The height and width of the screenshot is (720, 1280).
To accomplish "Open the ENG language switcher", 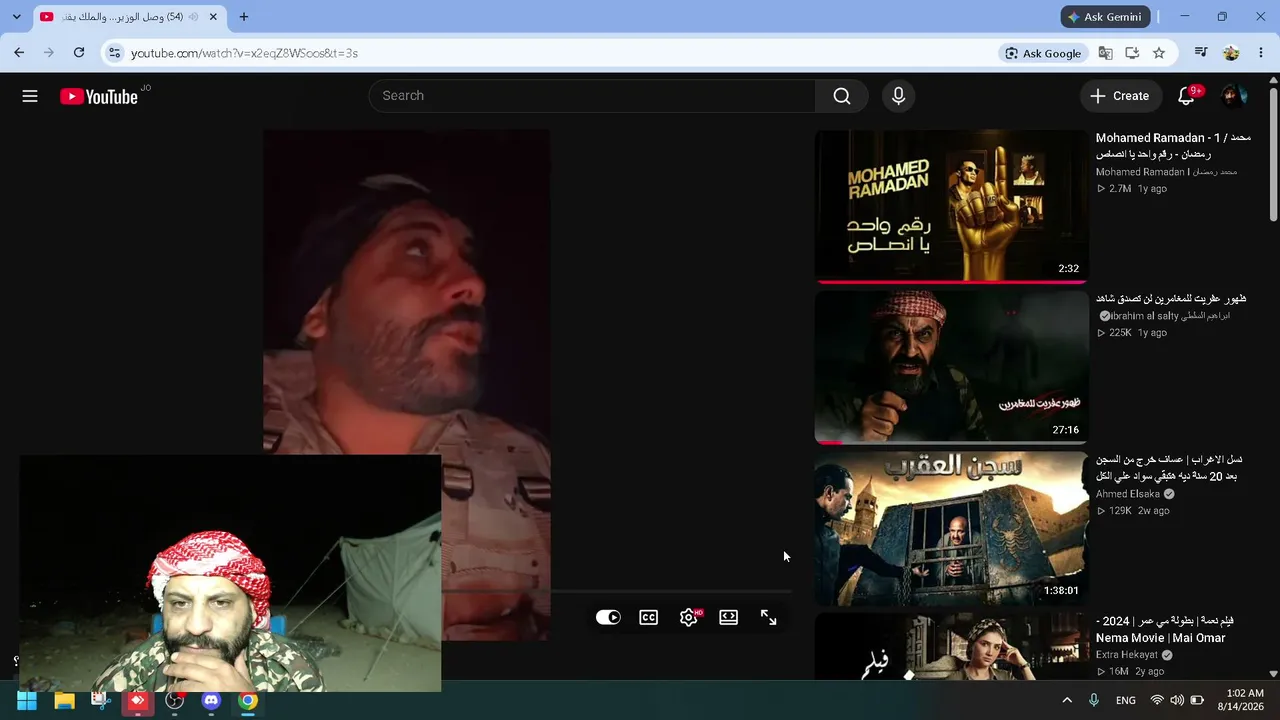I will [x=1126, y=701].
